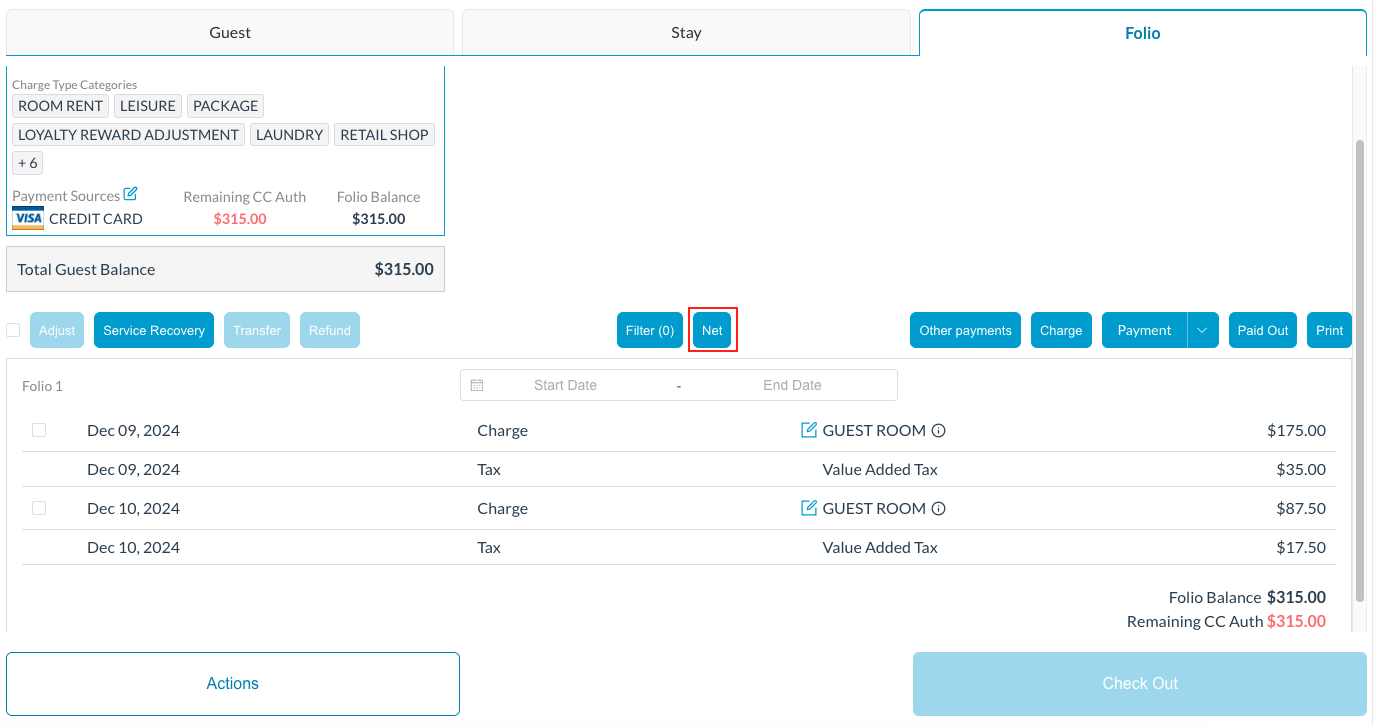Click the Paid Out button
Viewport: 1373px width, 725px height.
pos(1263,330)
